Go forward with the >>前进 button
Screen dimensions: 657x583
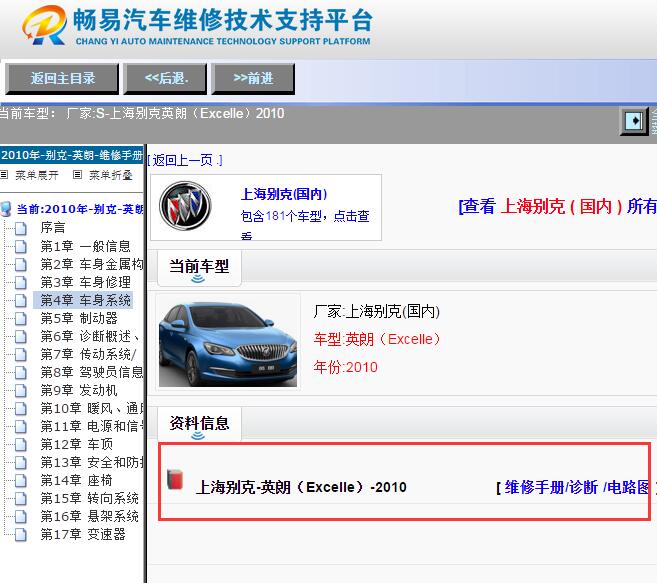tap(253, 78)
